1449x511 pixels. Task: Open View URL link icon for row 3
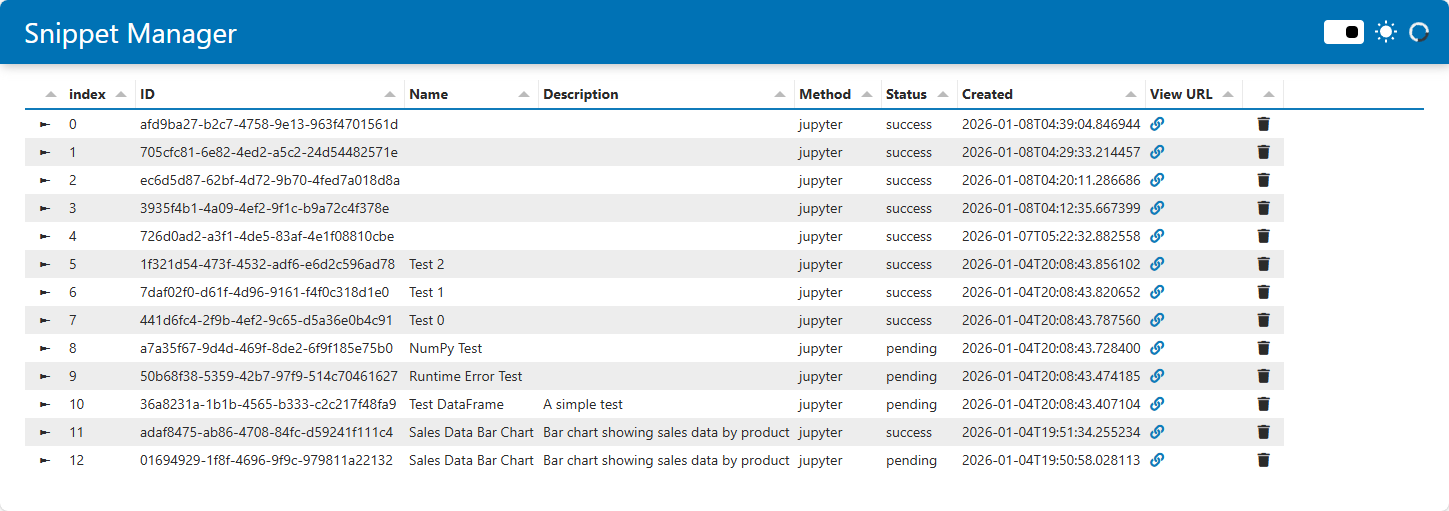tap(1157, 208)
